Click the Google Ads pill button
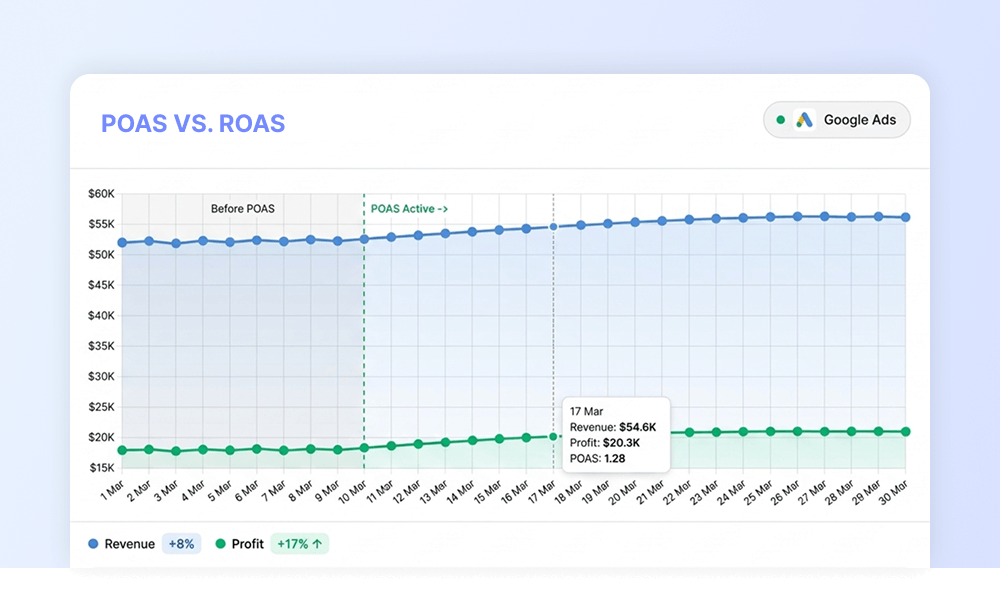 837,120
